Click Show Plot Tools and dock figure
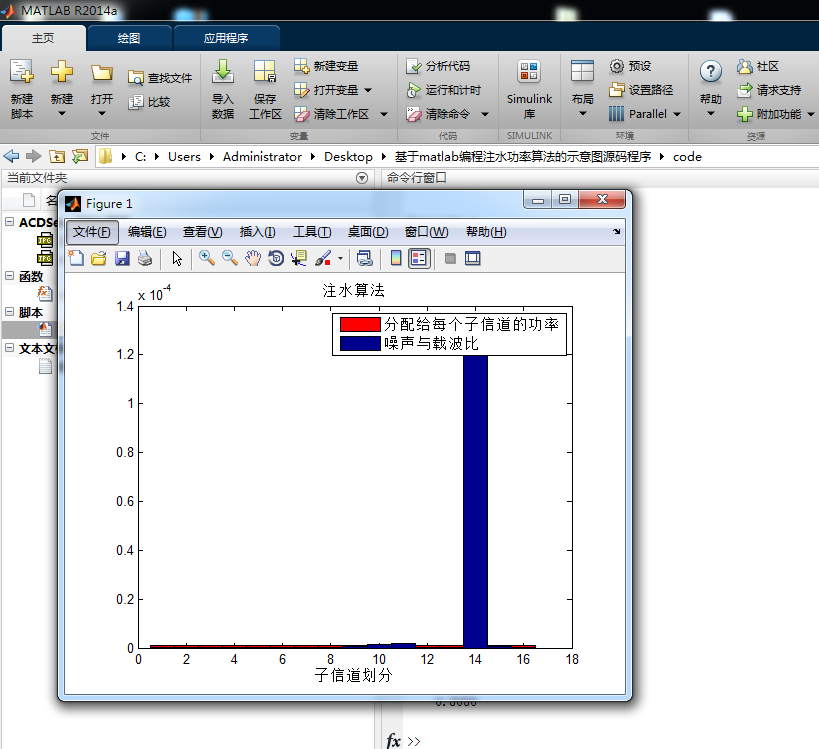 click(x=473, y=259)
